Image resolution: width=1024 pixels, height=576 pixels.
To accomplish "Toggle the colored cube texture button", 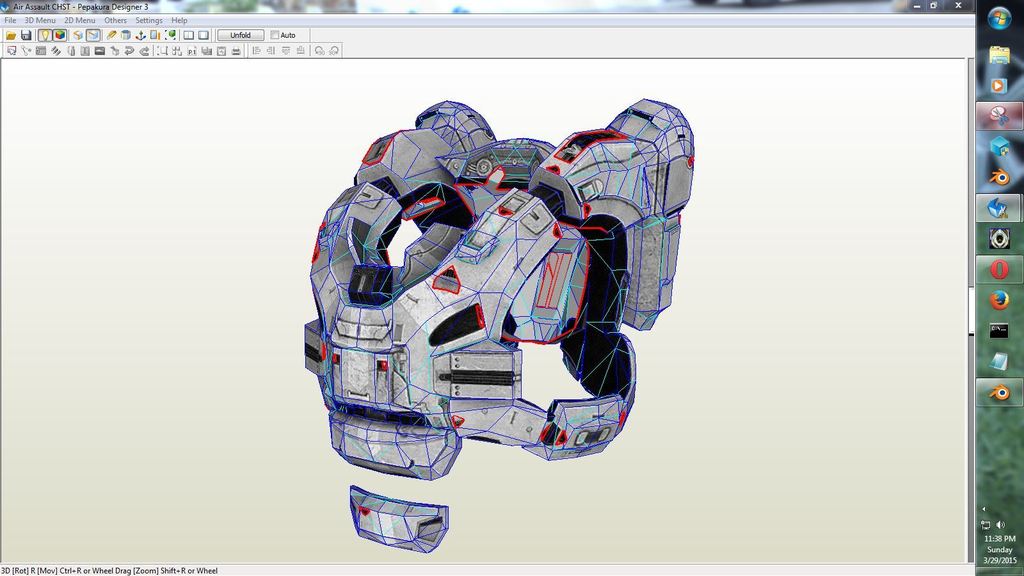I will (59, 35).
